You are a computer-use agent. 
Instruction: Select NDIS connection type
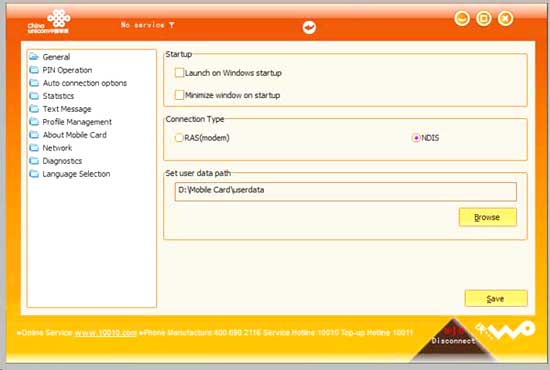pyautogui.click(x=416, y=138)
